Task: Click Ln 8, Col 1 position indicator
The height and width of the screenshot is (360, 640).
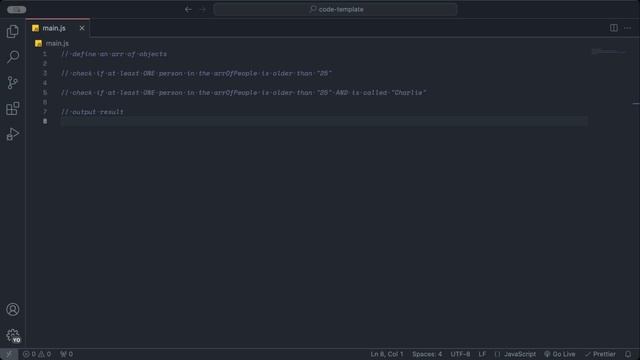Action: click(387, 354)
